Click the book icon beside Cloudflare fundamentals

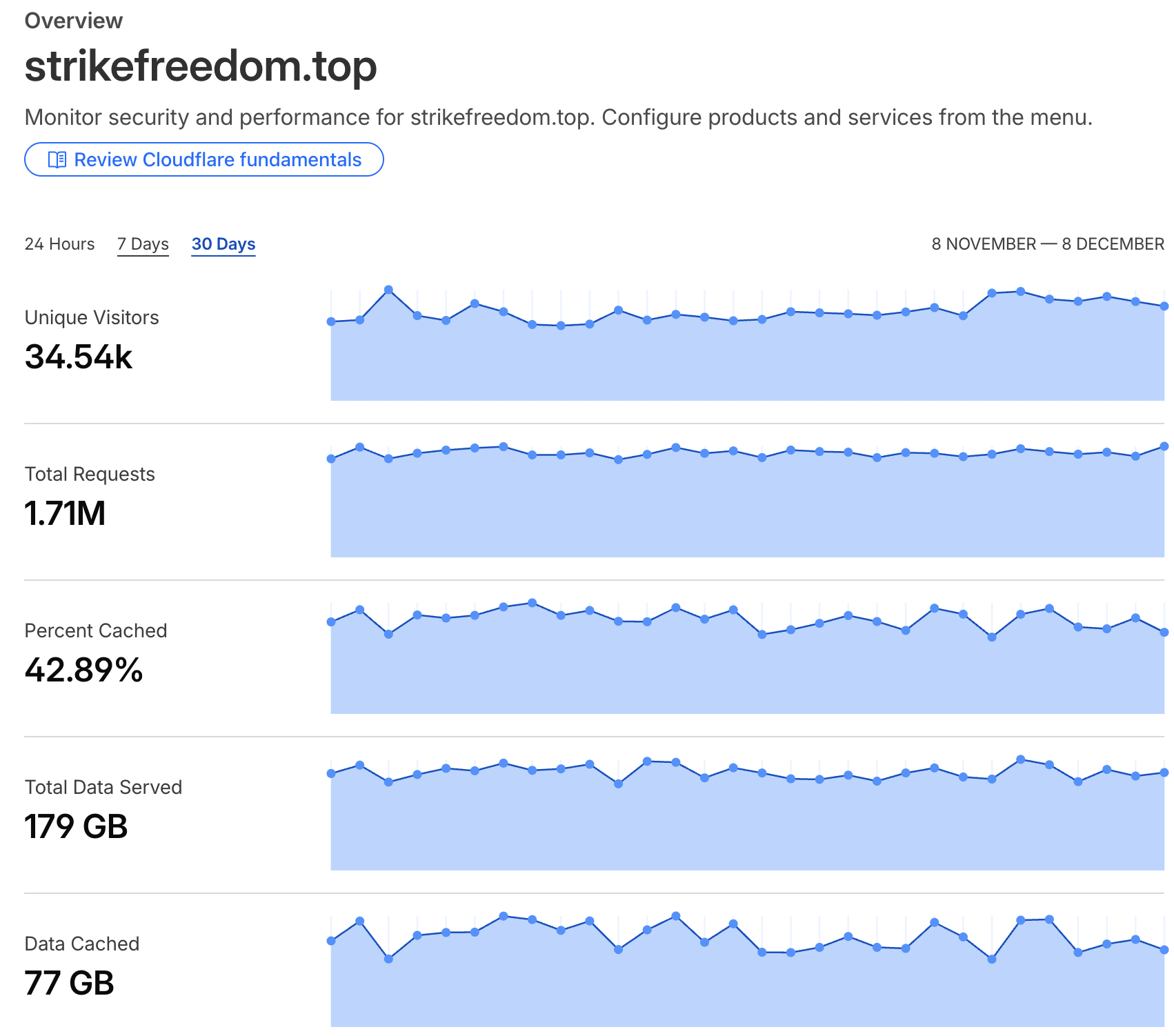tap(57, 160)
